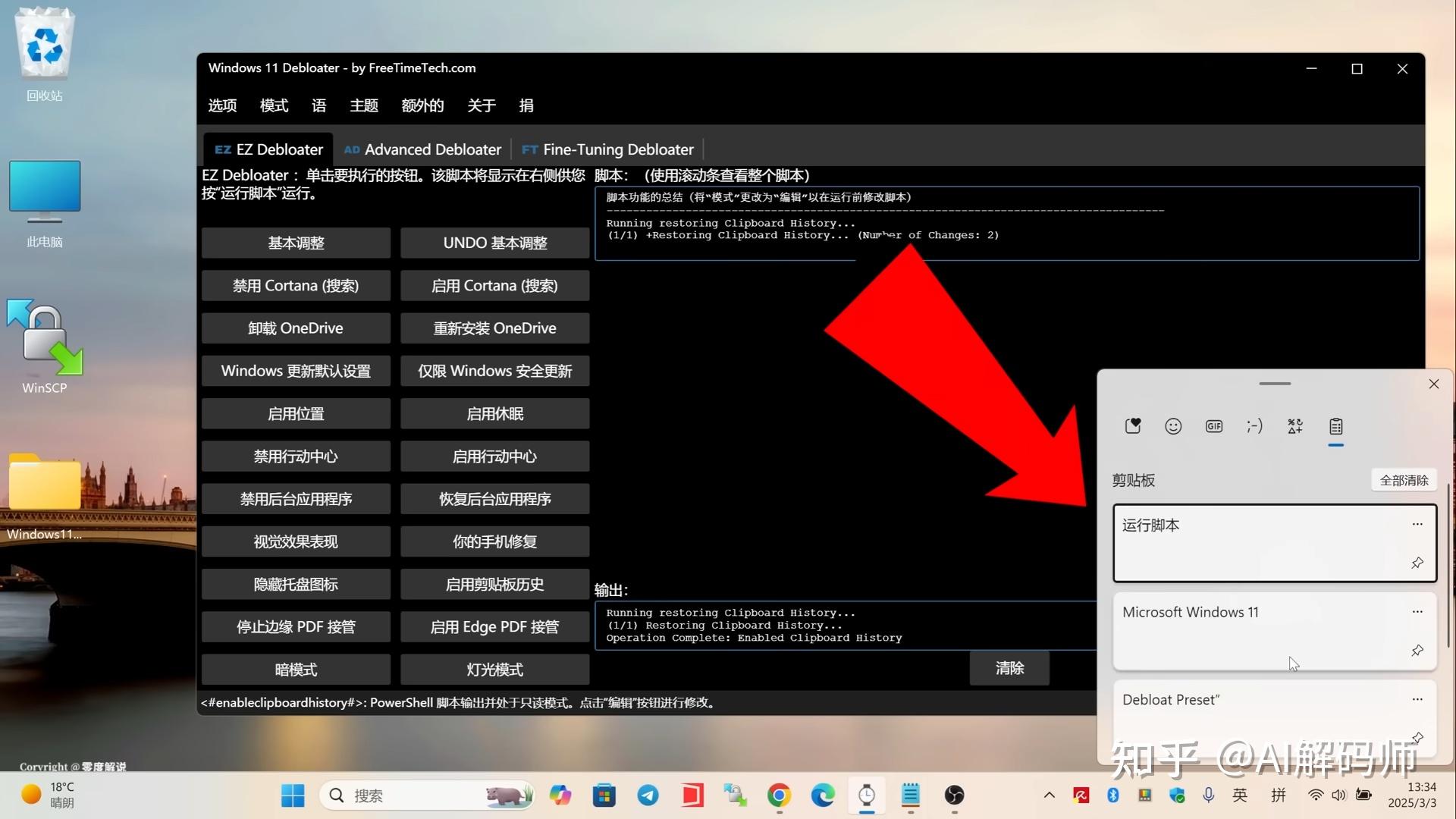Open the symbols panel icon
This screenshot has width=1456, height=819.
[x=1294, y=426]
